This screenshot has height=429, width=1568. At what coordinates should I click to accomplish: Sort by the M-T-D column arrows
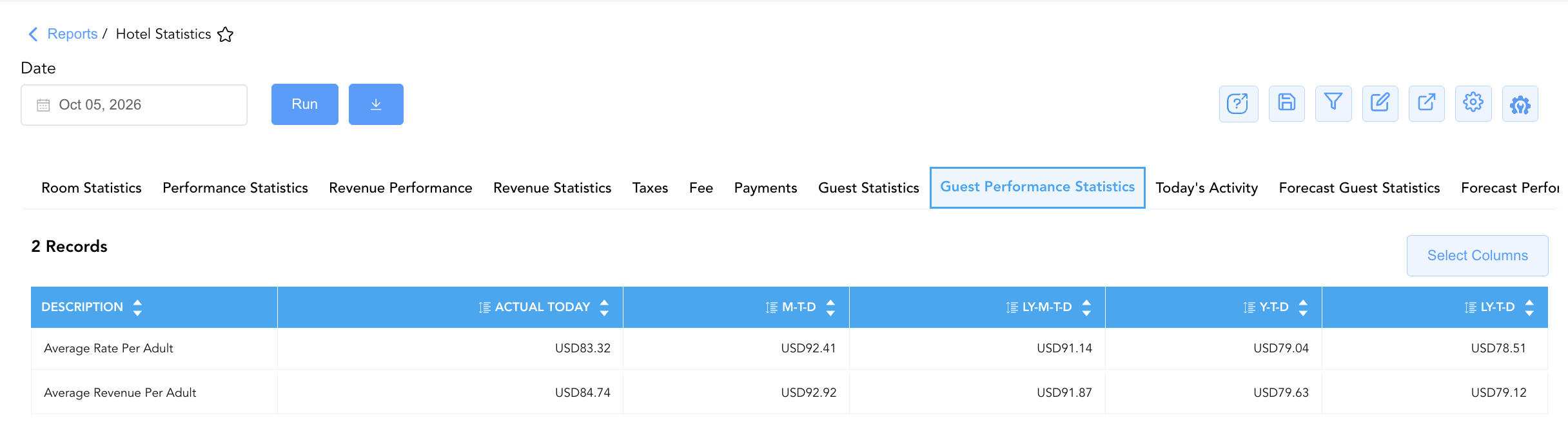click(830, 307)
